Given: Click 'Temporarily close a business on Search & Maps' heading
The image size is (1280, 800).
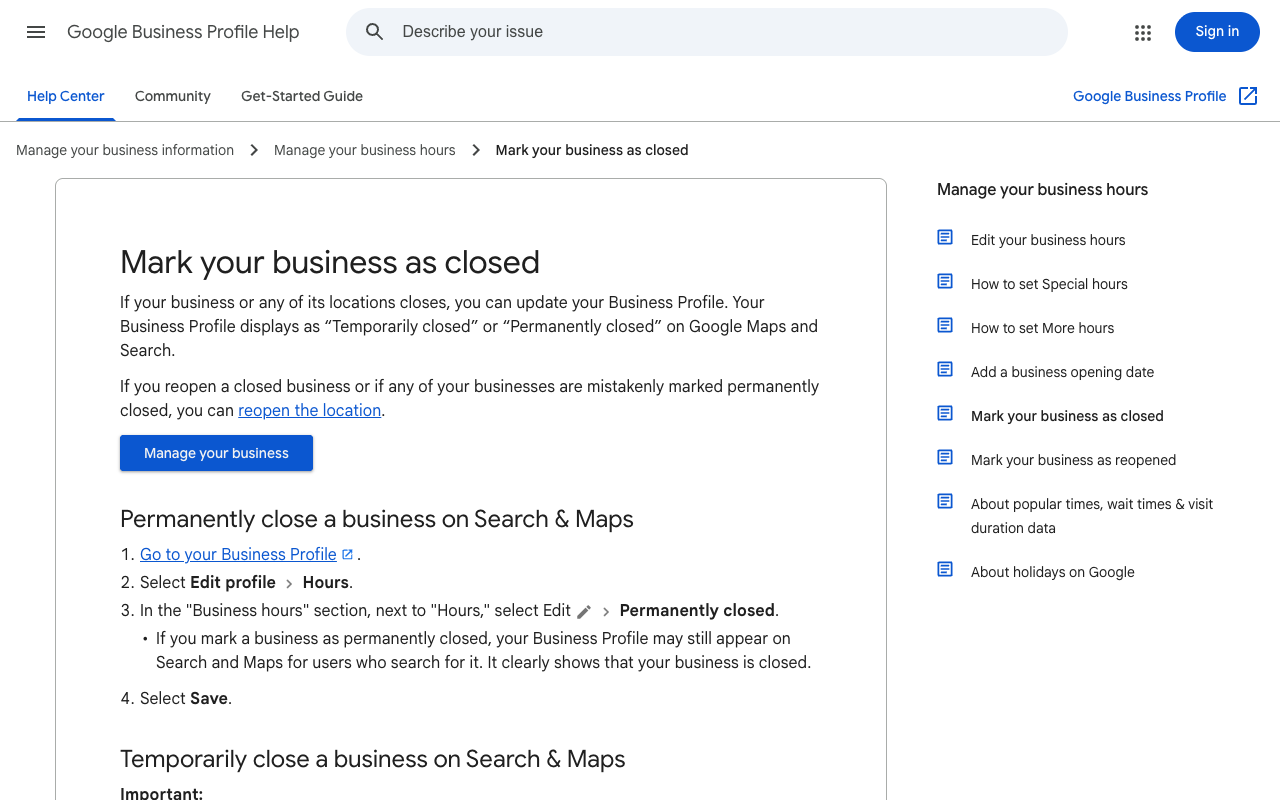Looking at the screenshot, I should click(x=373, y=759).
